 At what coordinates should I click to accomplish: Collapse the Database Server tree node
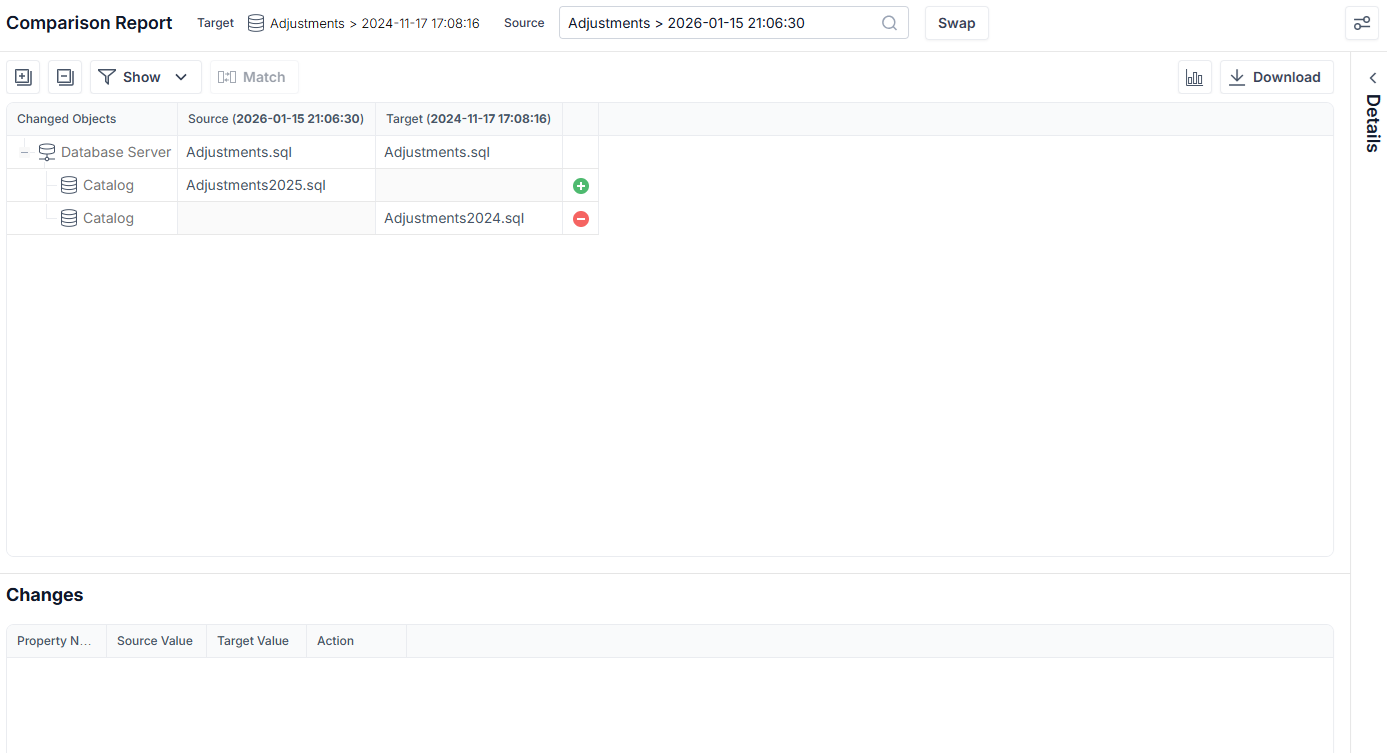(24, 152)
